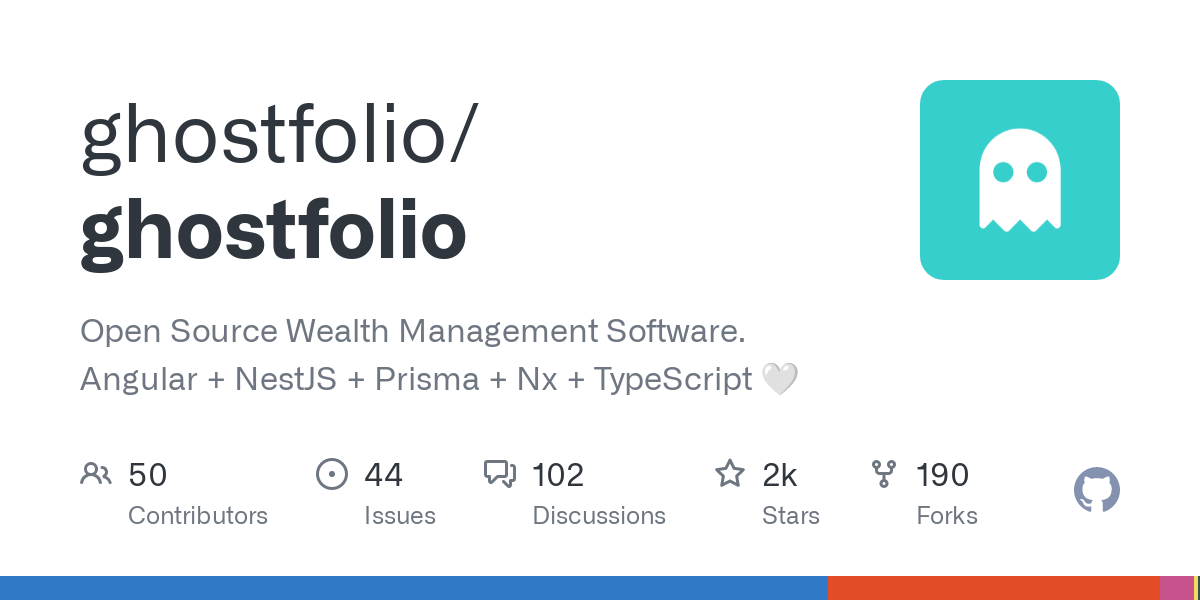Click "Open Source Wealth Management Software." description
The height and width of the screenshot is (600, 1200).
(x=413, y=331)
